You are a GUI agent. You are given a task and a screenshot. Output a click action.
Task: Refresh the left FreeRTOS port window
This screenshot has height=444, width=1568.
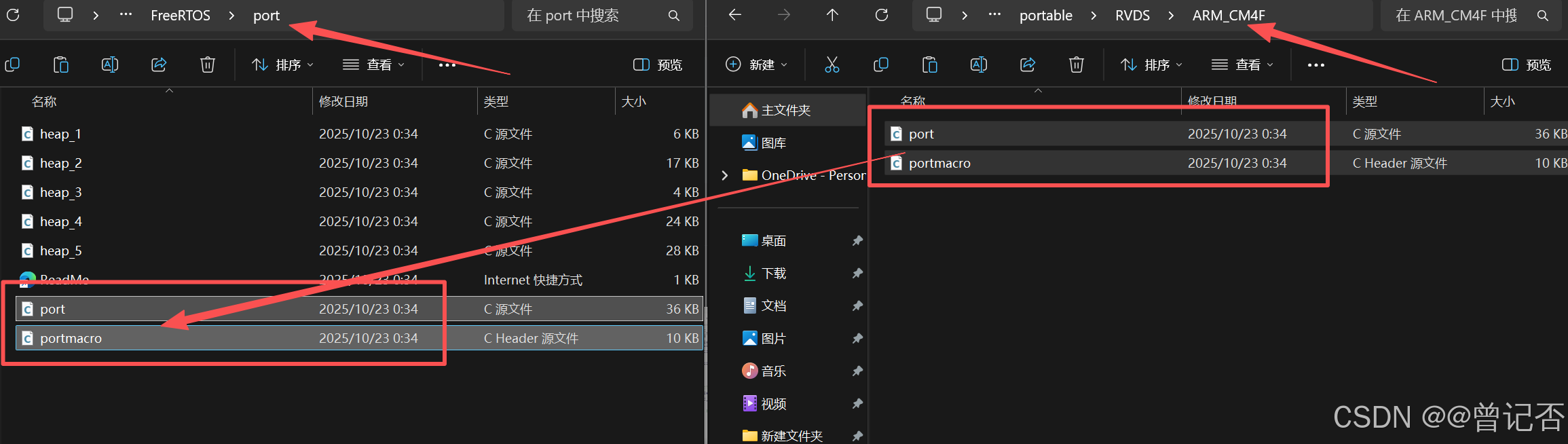point(13,14)
